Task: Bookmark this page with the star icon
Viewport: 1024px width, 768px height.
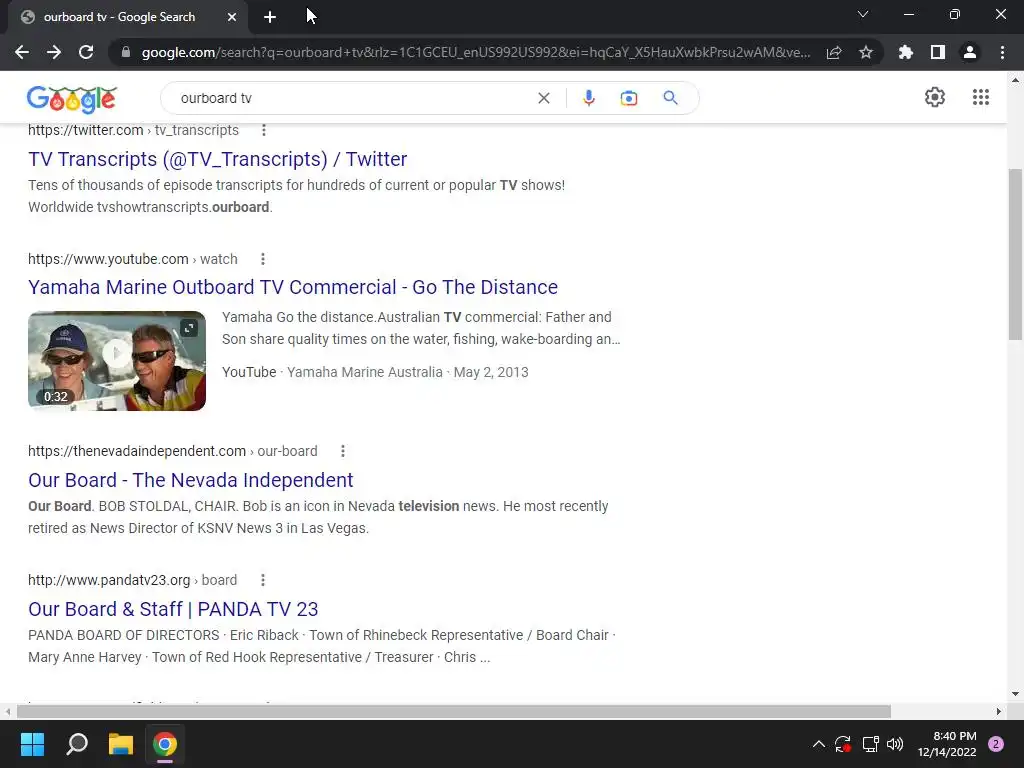Action: pos(866,52)
